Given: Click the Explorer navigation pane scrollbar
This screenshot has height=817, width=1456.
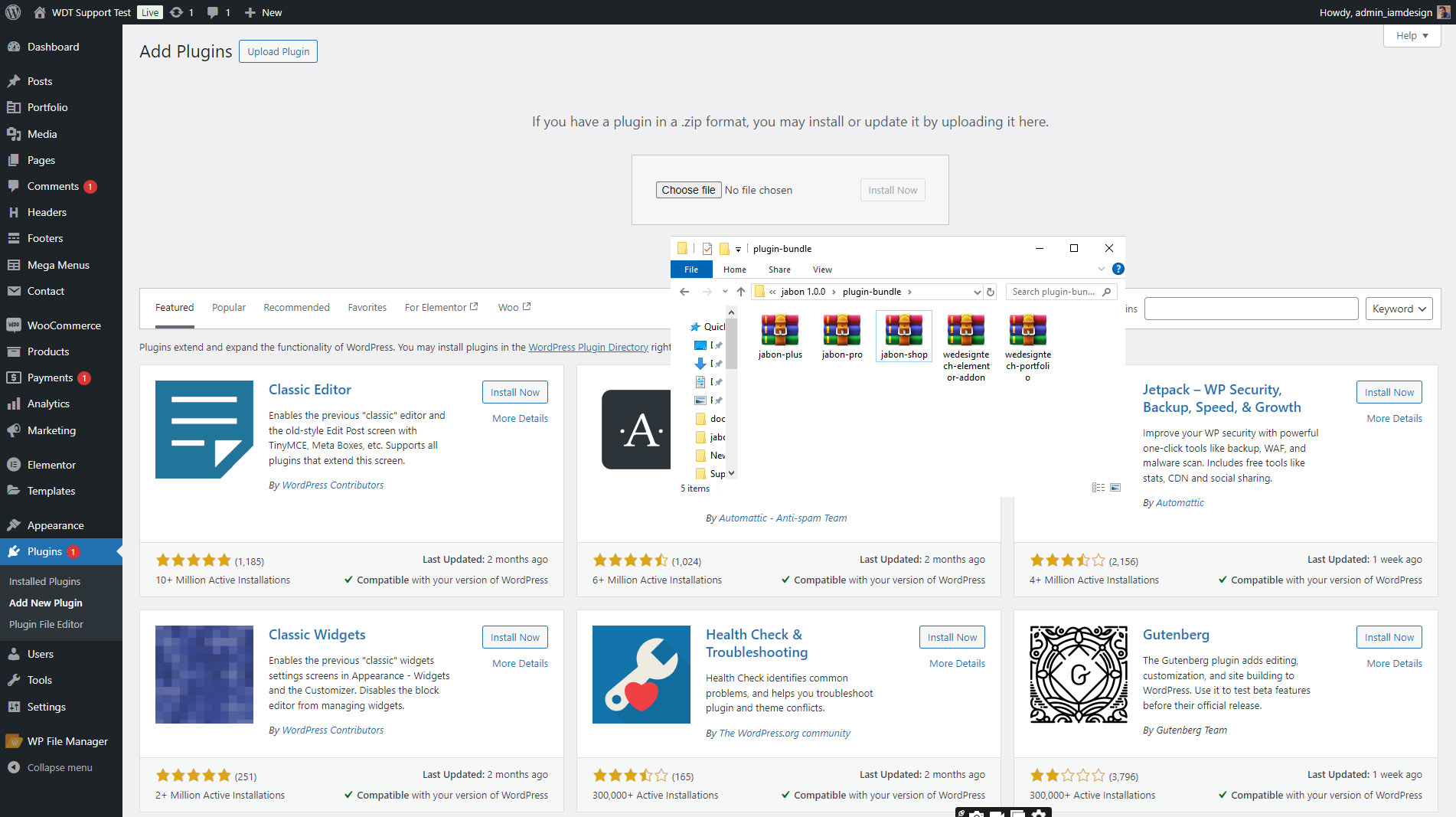Looking at the screenshot, I should pos(731,344).
